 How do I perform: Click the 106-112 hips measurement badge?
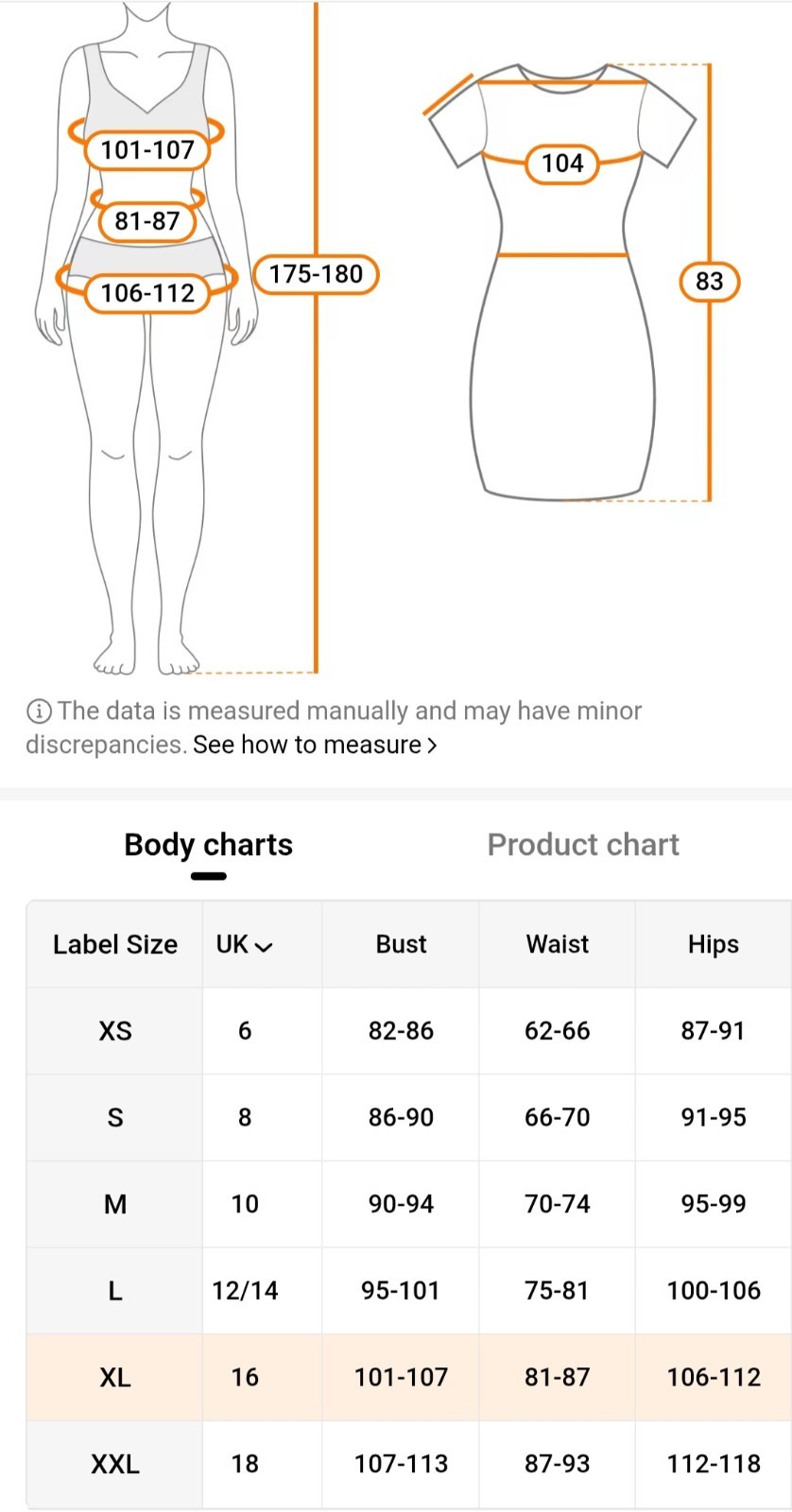pyautogui.click(x=147, y=293)
